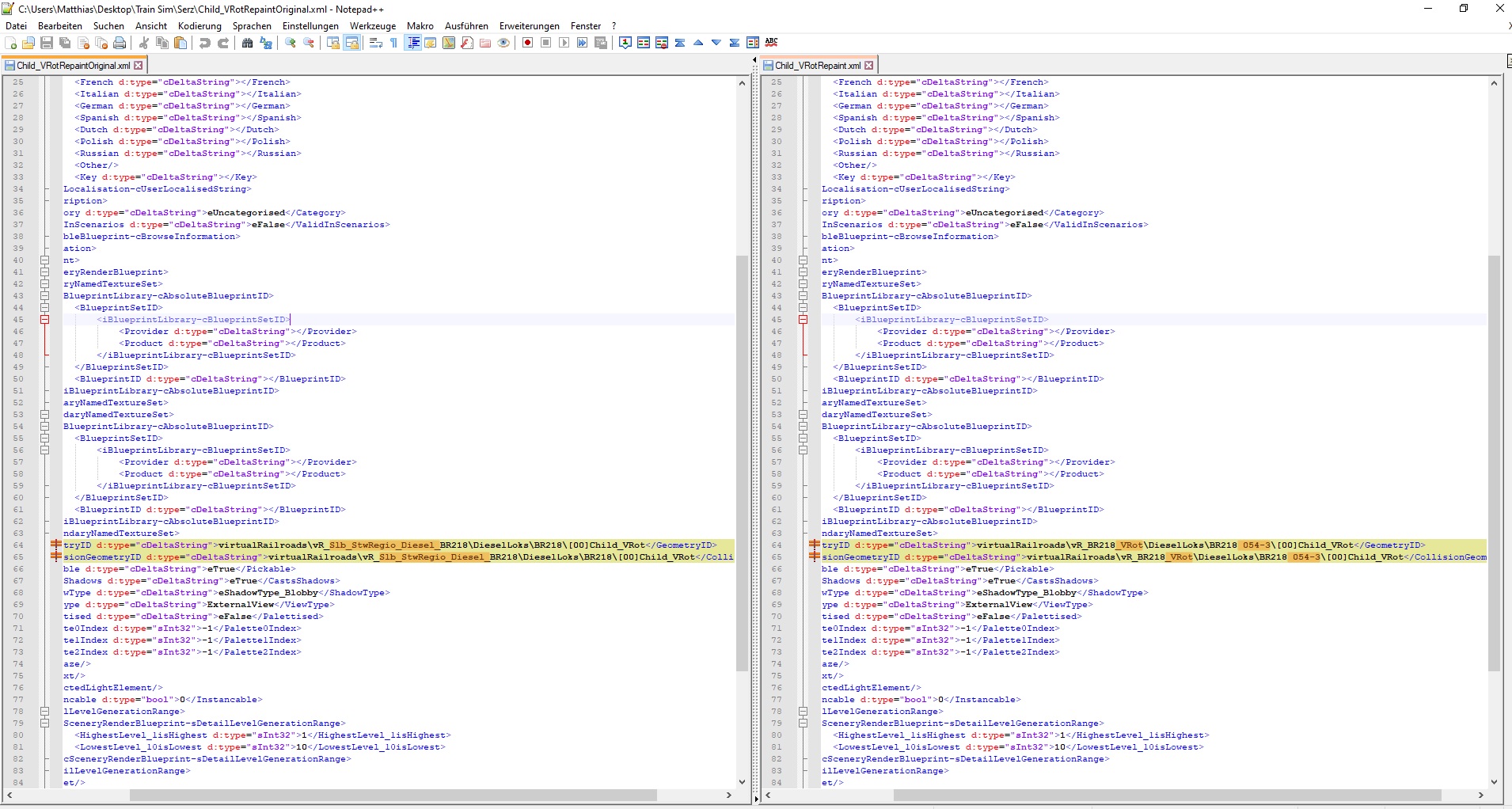Collapse fold marker at line 45 in left pane

click(x=45, y=320)
